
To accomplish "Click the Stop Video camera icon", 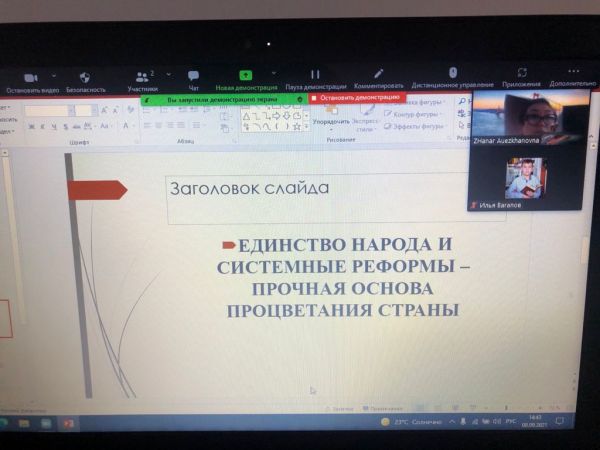I will 30,77.
